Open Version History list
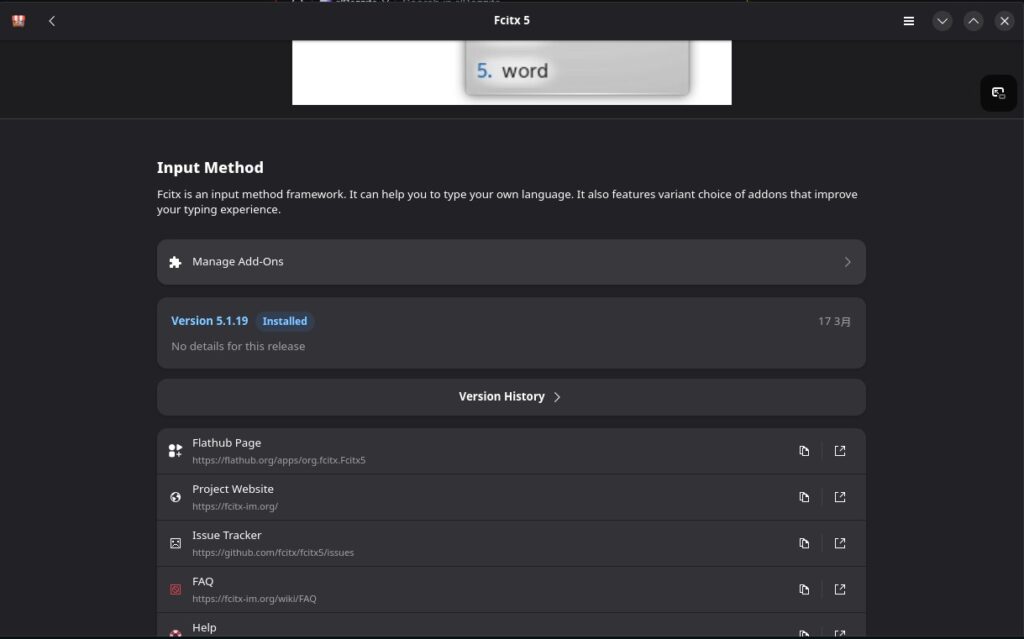Viewport: 1024px width, 639px height. (x=511, y=397)
